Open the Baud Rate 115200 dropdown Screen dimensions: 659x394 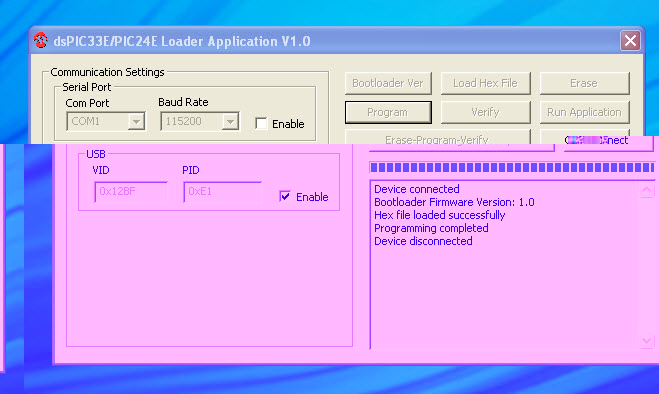[x=230, y=122]
